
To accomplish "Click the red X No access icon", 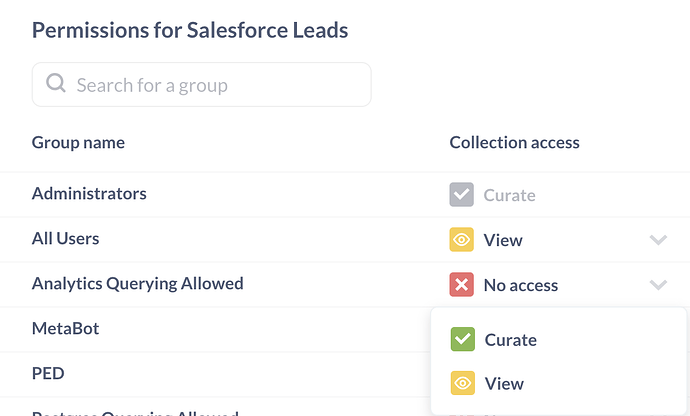I will coord(461,284).
